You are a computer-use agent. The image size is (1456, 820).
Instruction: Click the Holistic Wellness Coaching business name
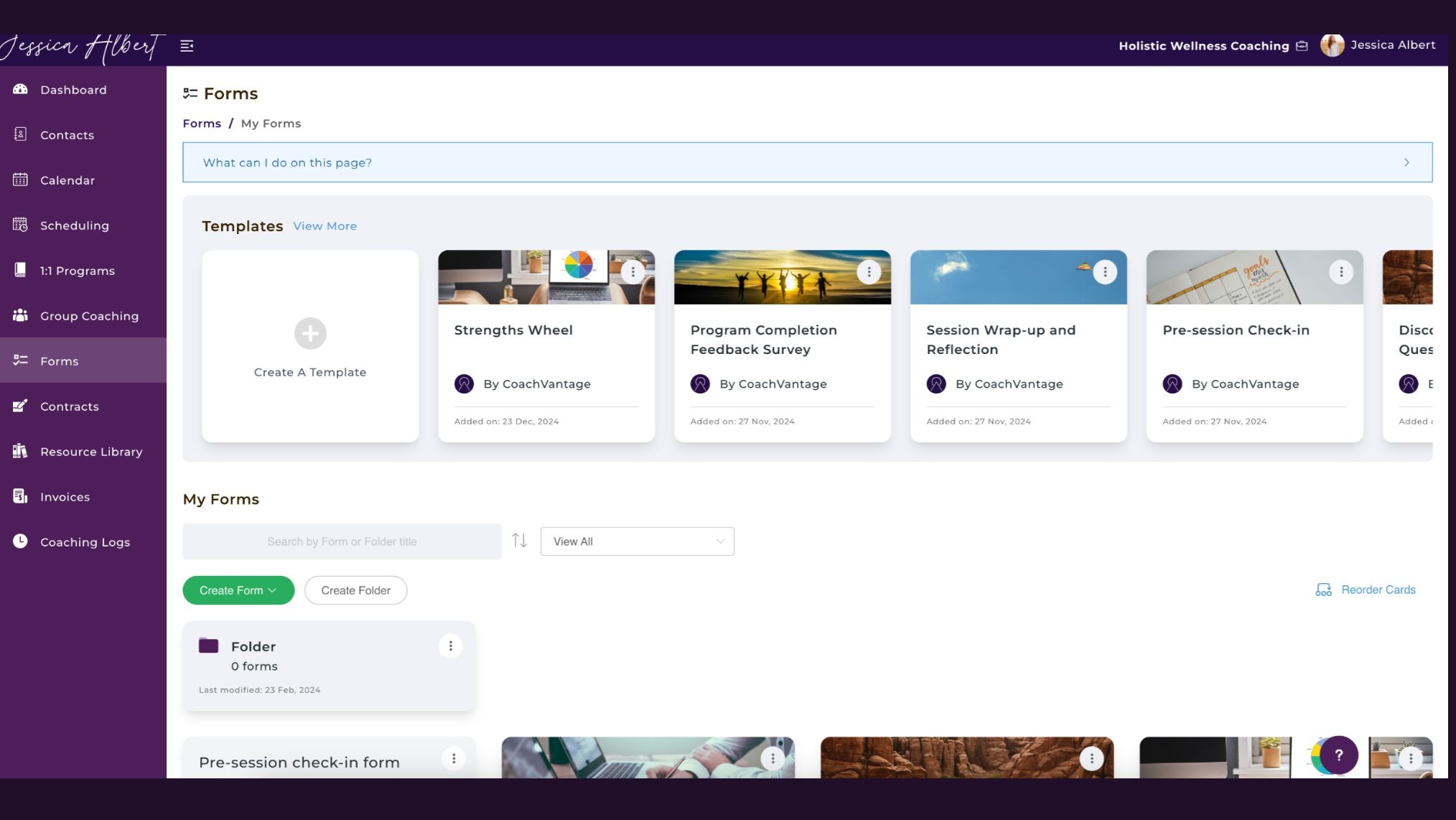click(x=1203, y=46)
